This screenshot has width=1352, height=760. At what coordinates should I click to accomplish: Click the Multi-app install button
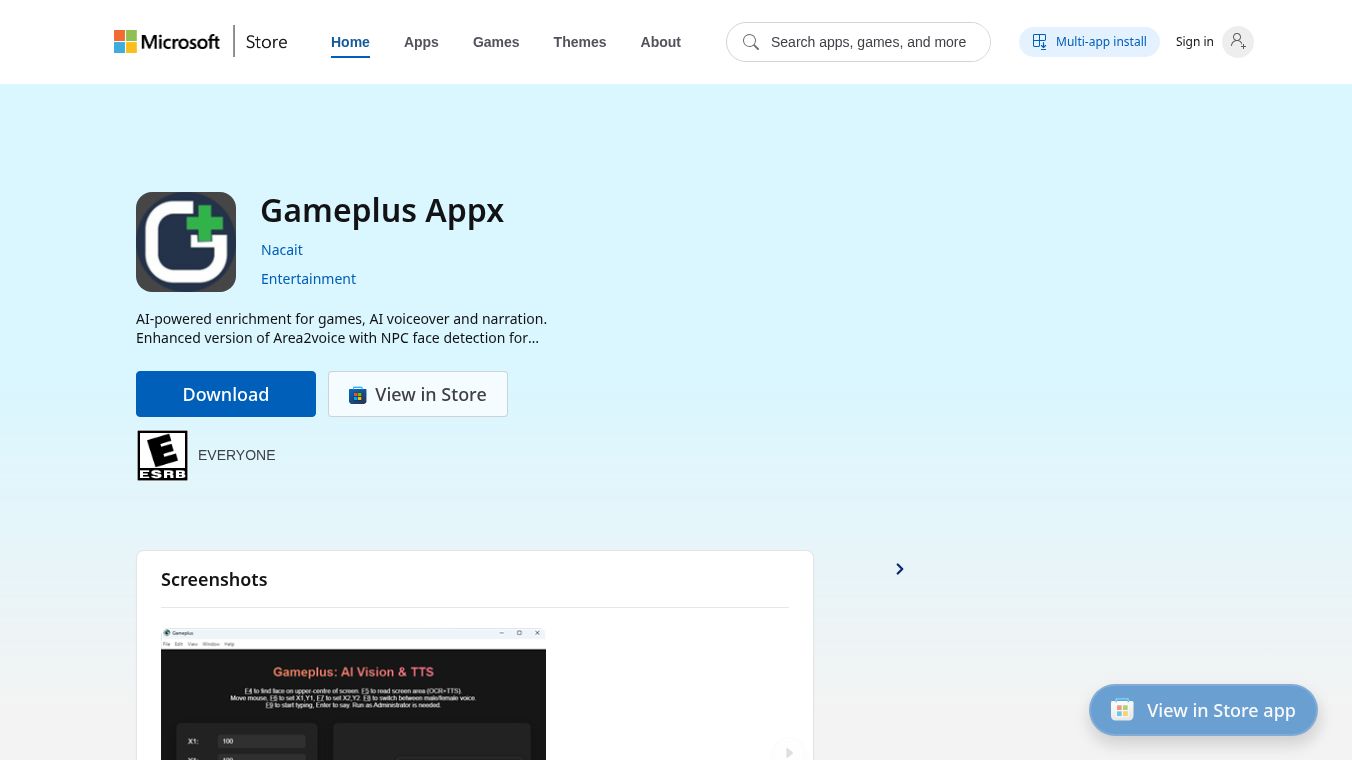pyautogui.click(x=1089, y=42)
